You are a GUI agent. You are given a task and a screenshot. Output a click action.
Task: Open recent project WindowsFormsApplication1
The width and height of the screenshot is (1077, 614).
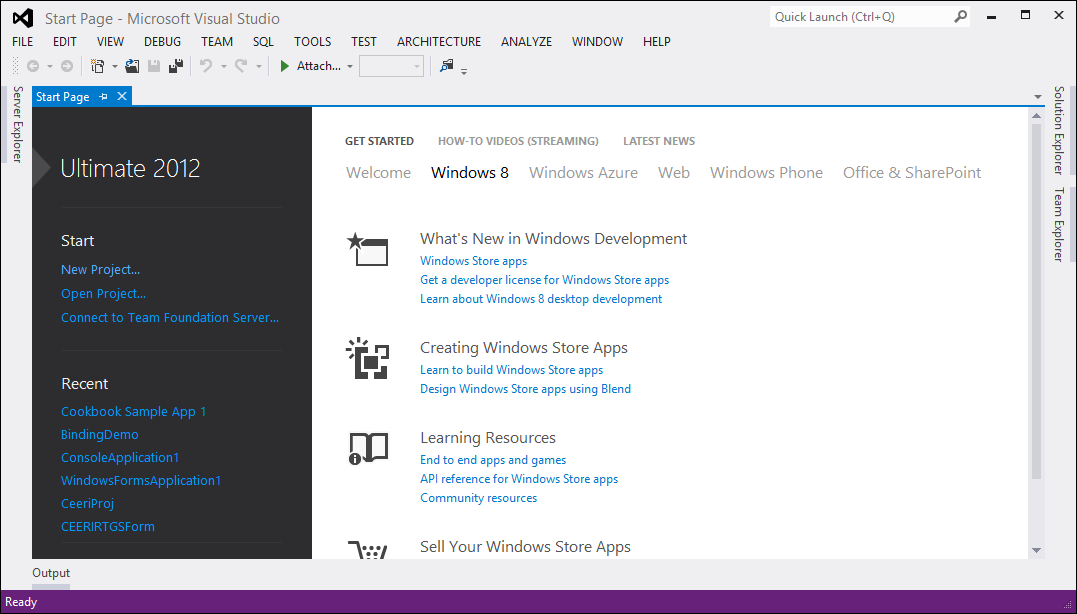tap(141, 480)
